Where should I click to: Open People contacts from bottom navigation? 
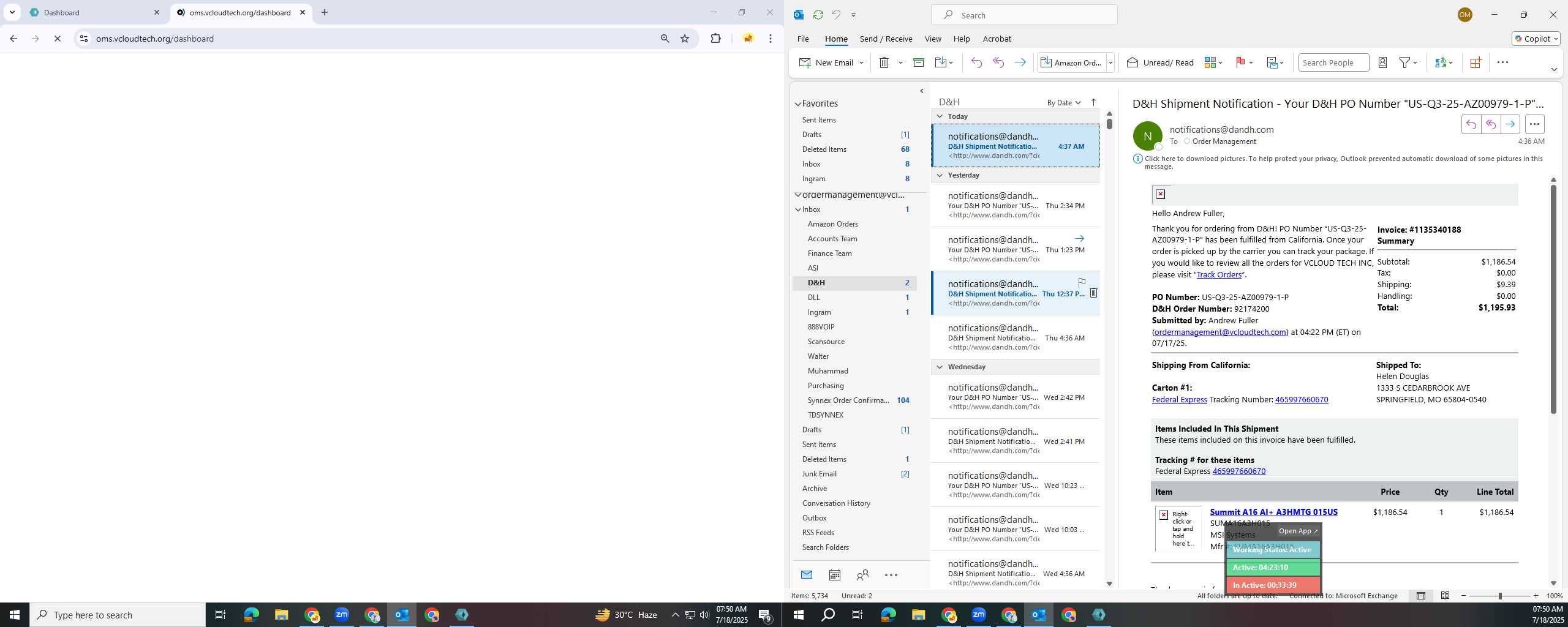click(862, 574)
